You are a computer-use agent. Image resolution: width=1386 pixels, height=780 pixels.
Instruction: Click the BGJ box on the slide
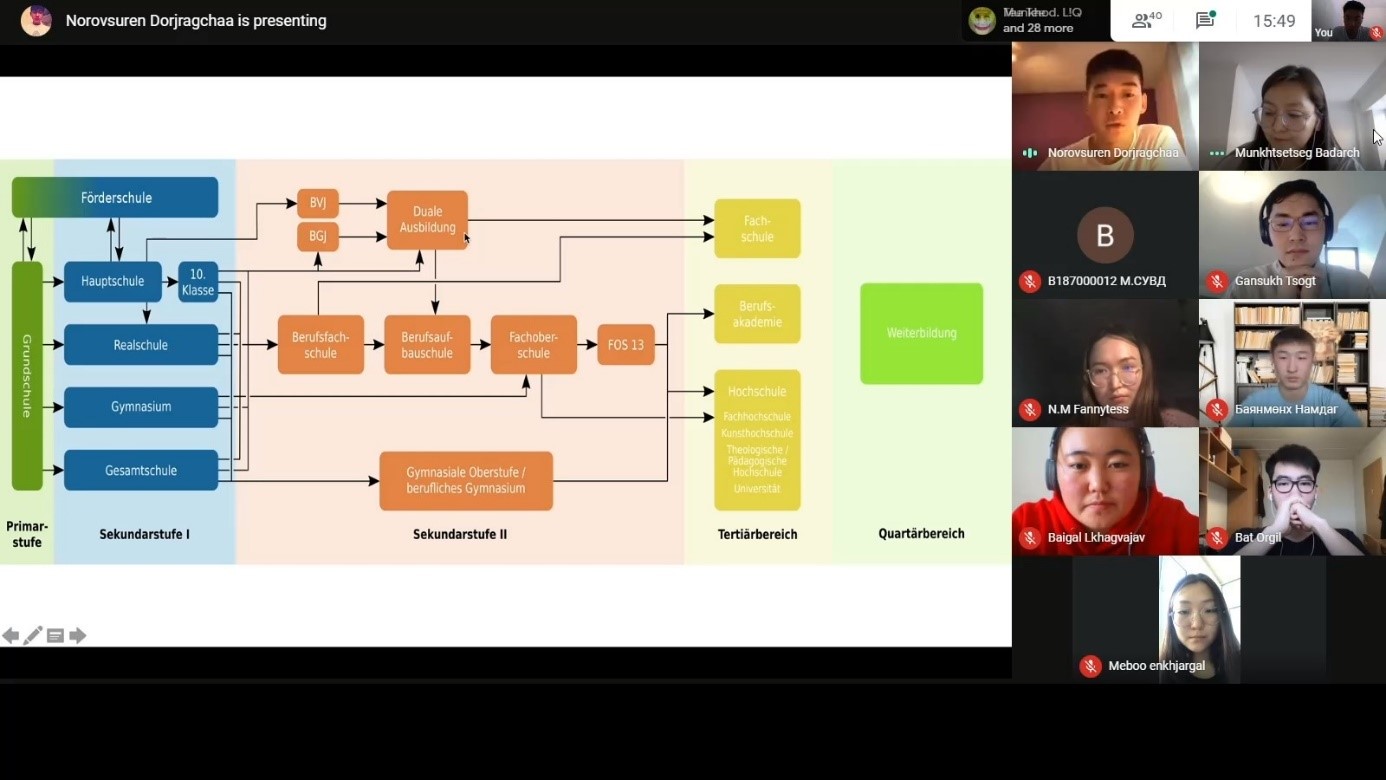coord(318,237)
